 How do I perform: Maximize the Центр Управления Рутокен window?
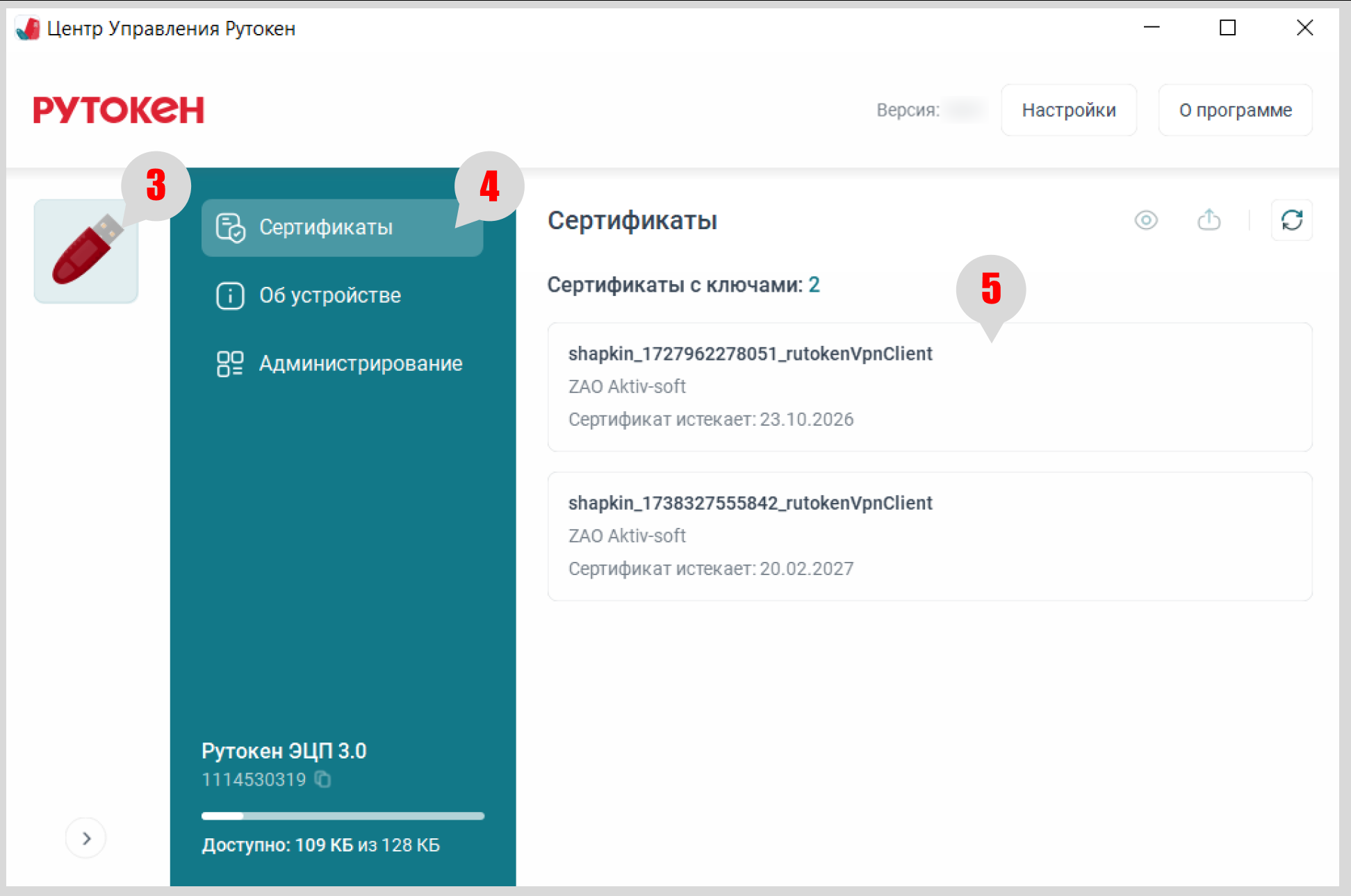(1227, 28)
